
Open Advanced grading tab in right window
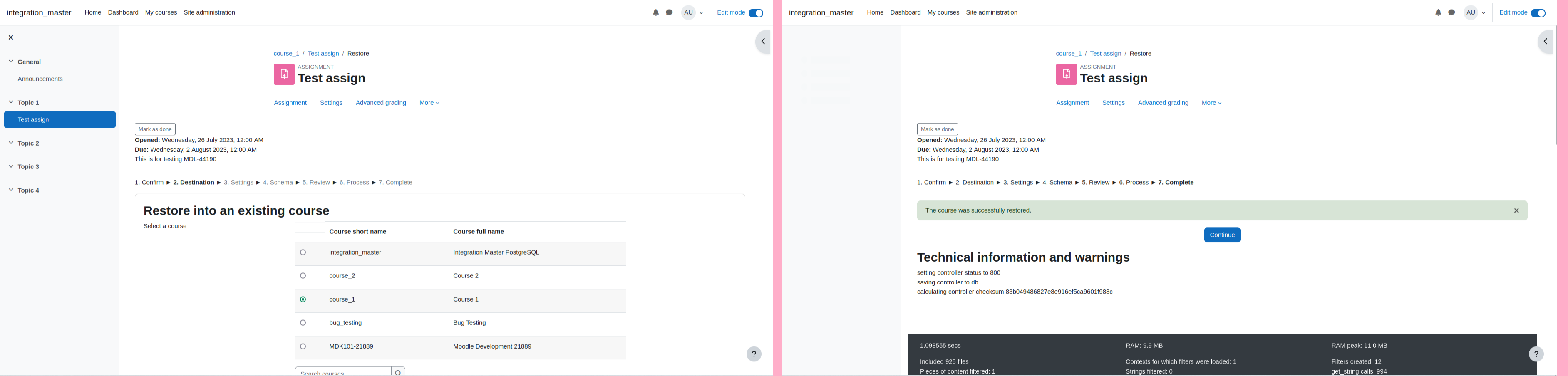pos(1163,103)
